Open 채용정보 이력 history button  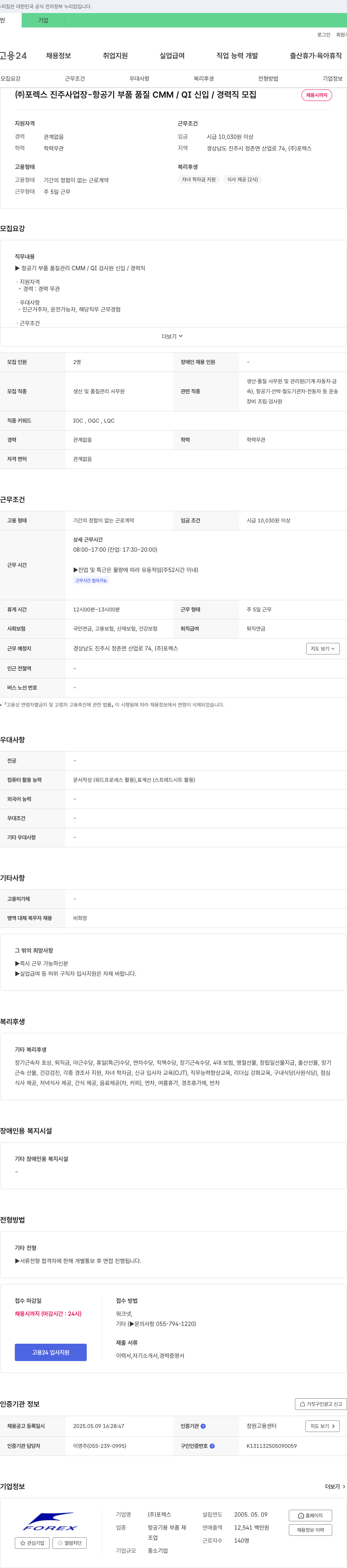pos(310,1530)
